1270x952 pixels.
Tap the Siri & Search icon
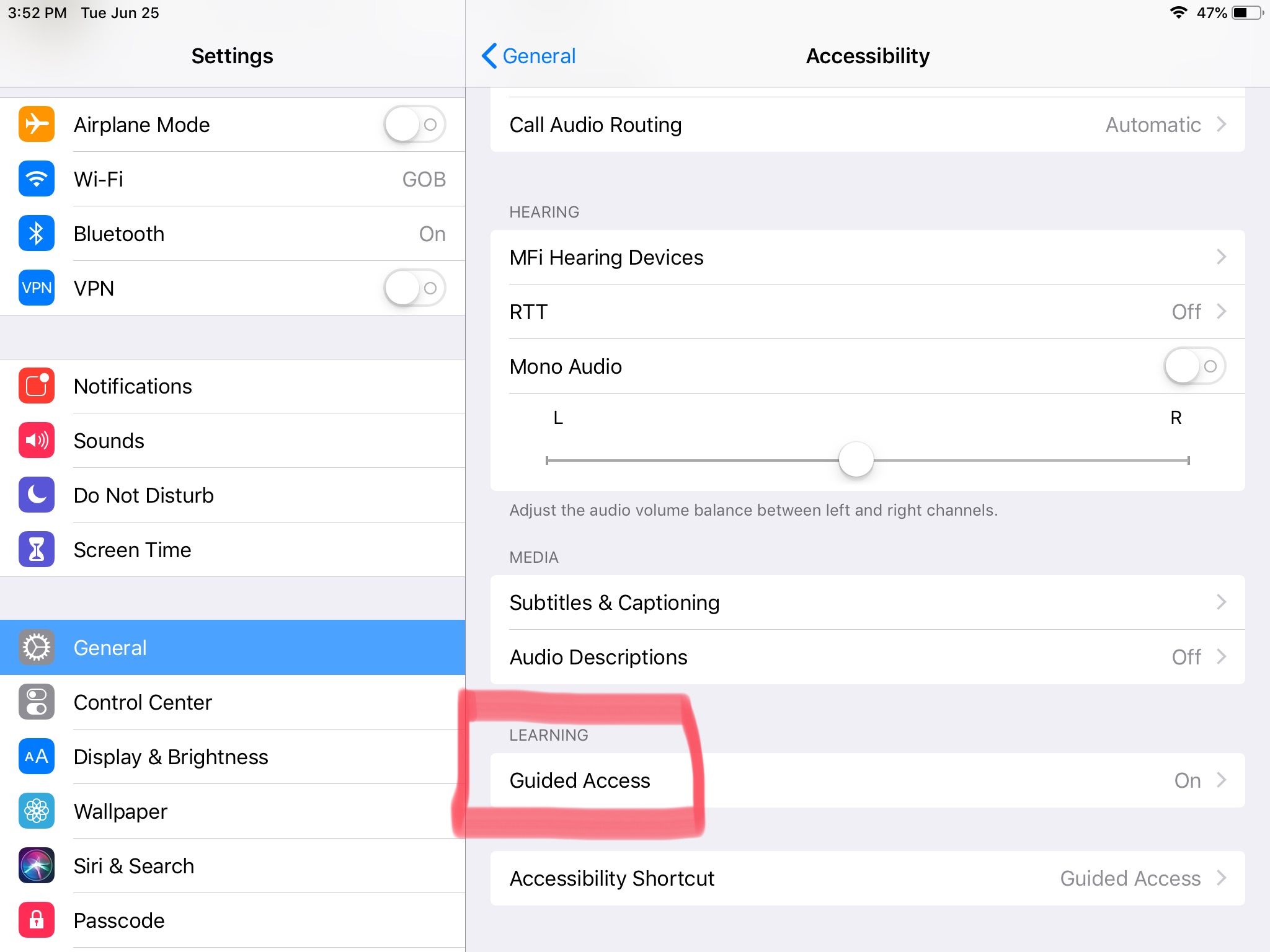37,866
